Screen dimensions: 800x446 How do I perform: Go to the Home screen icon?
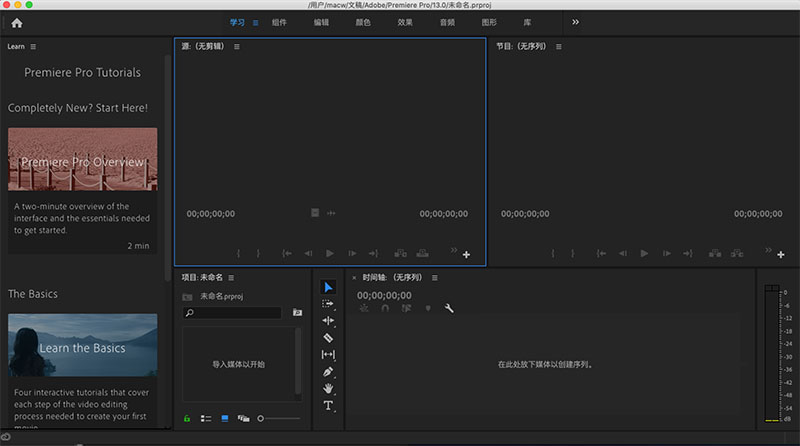pyautogui.click(x=17, y=23)
